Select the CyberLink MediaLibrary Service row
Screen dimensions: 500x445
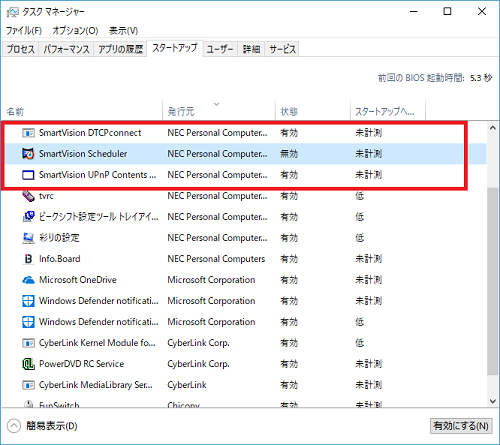(243, 385)
